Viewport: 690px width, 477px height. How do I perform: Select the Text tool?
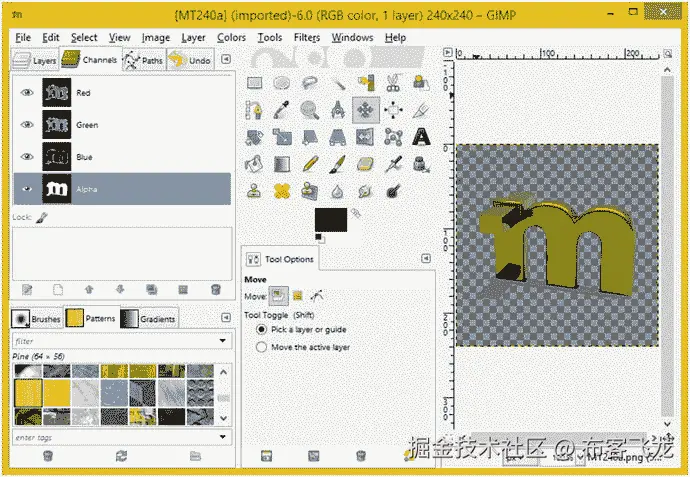(421, 137)
